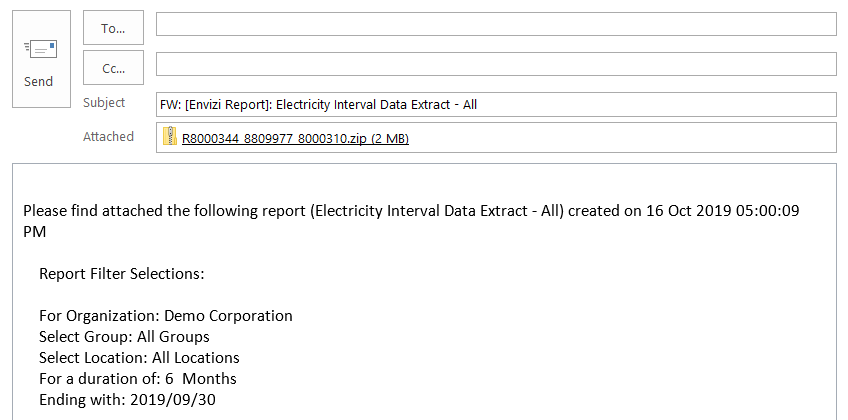The height and width of the screenshot is (420, 848).
Task: Click the "Select Location: All Locations" line
Action: (x=139, y=358)
